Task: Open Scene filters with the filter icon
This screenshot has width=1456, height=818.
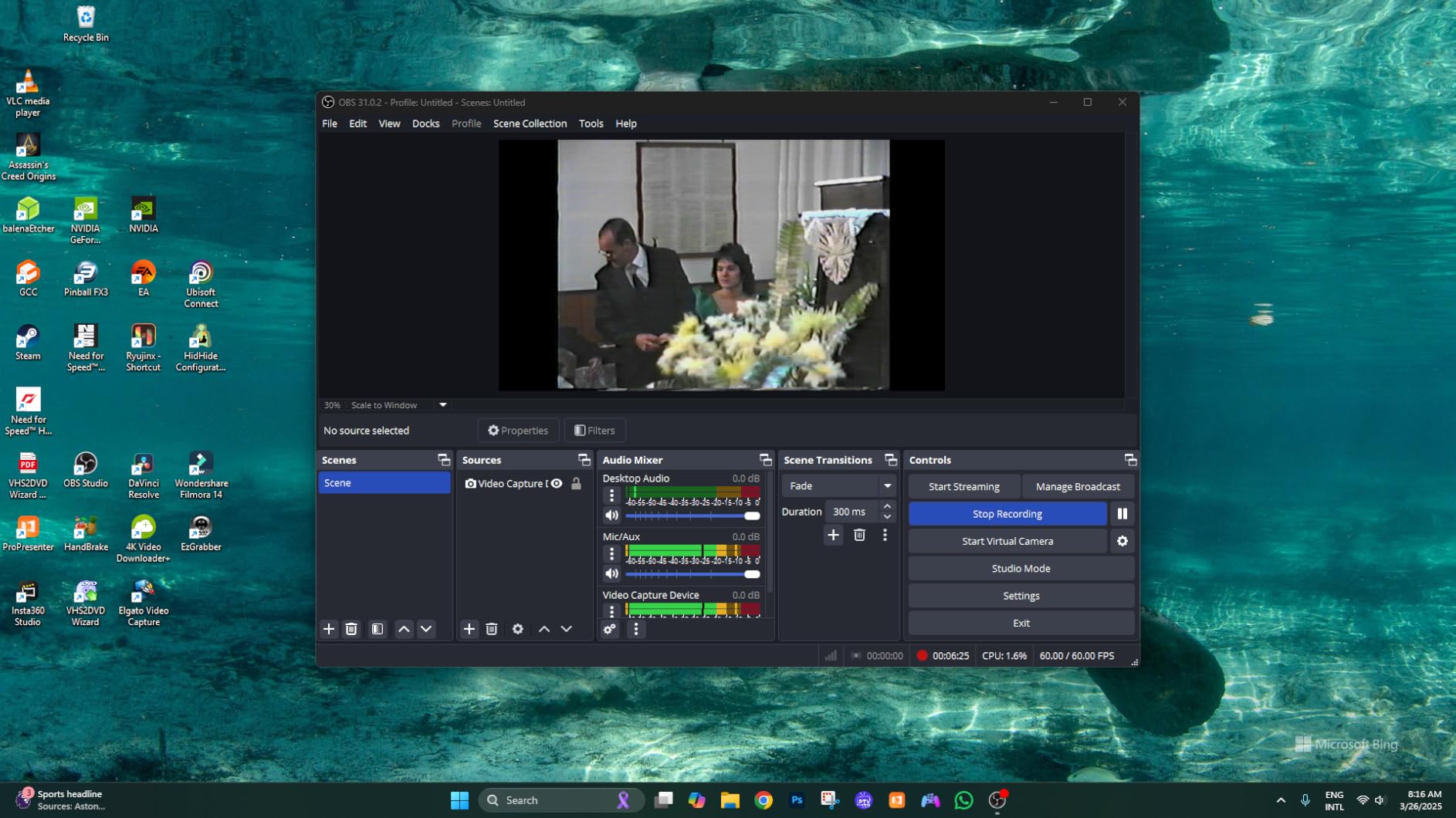Action: tap(378, 629)
